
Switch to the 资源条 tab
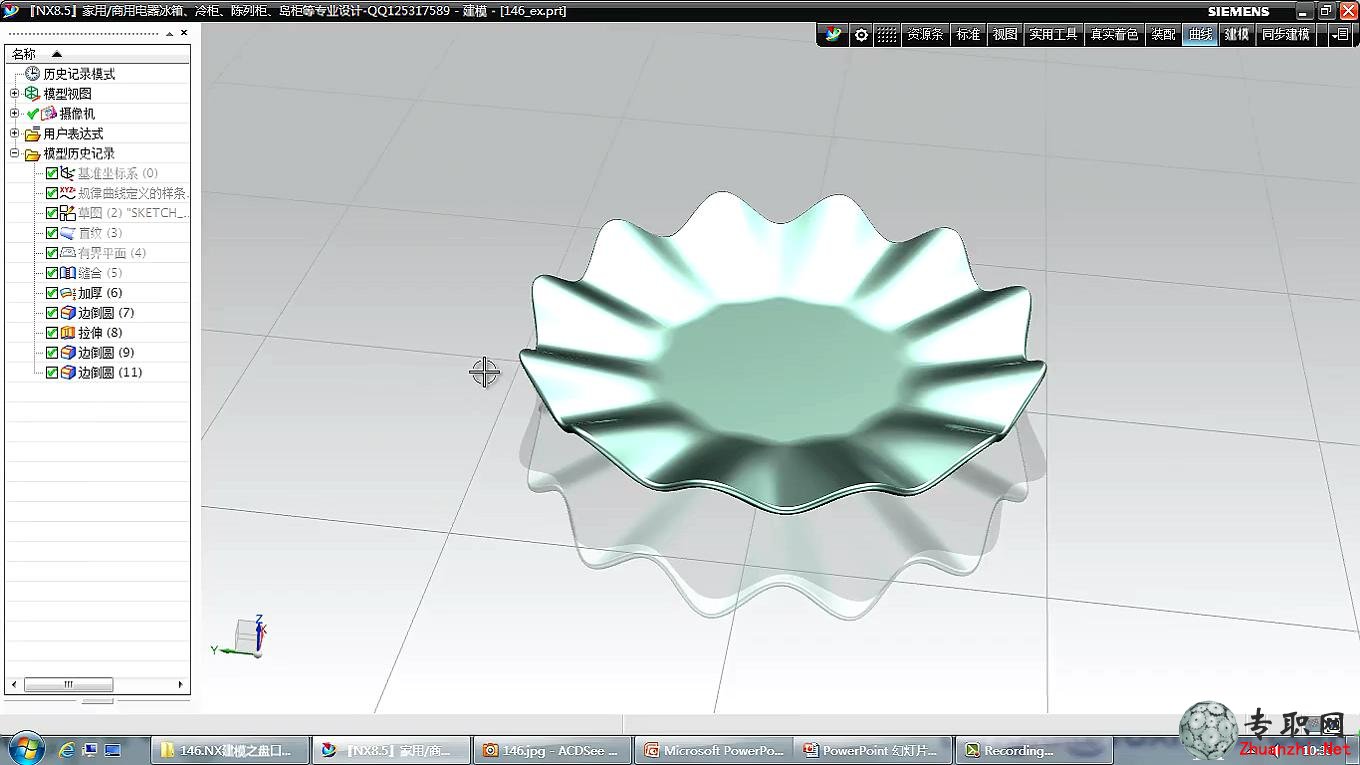(925, 34)
